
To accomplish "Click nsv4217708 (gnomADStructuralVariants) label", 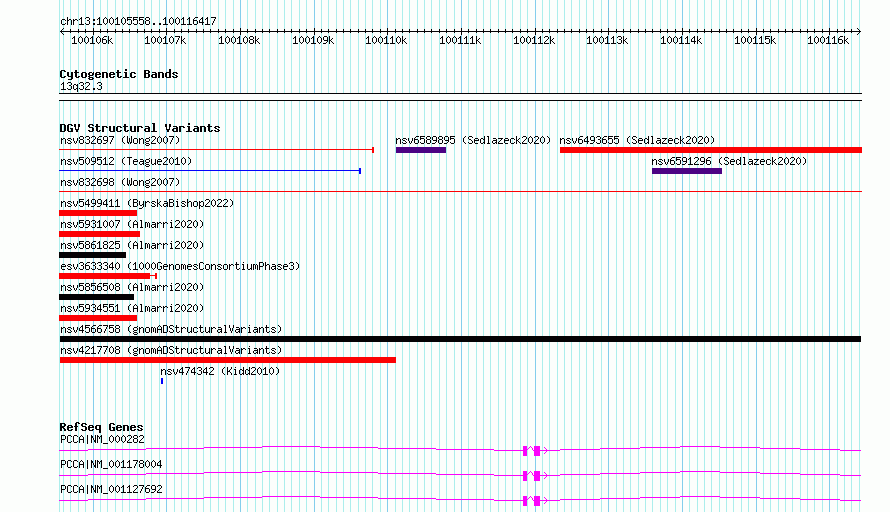I will (x=171, y=350).
